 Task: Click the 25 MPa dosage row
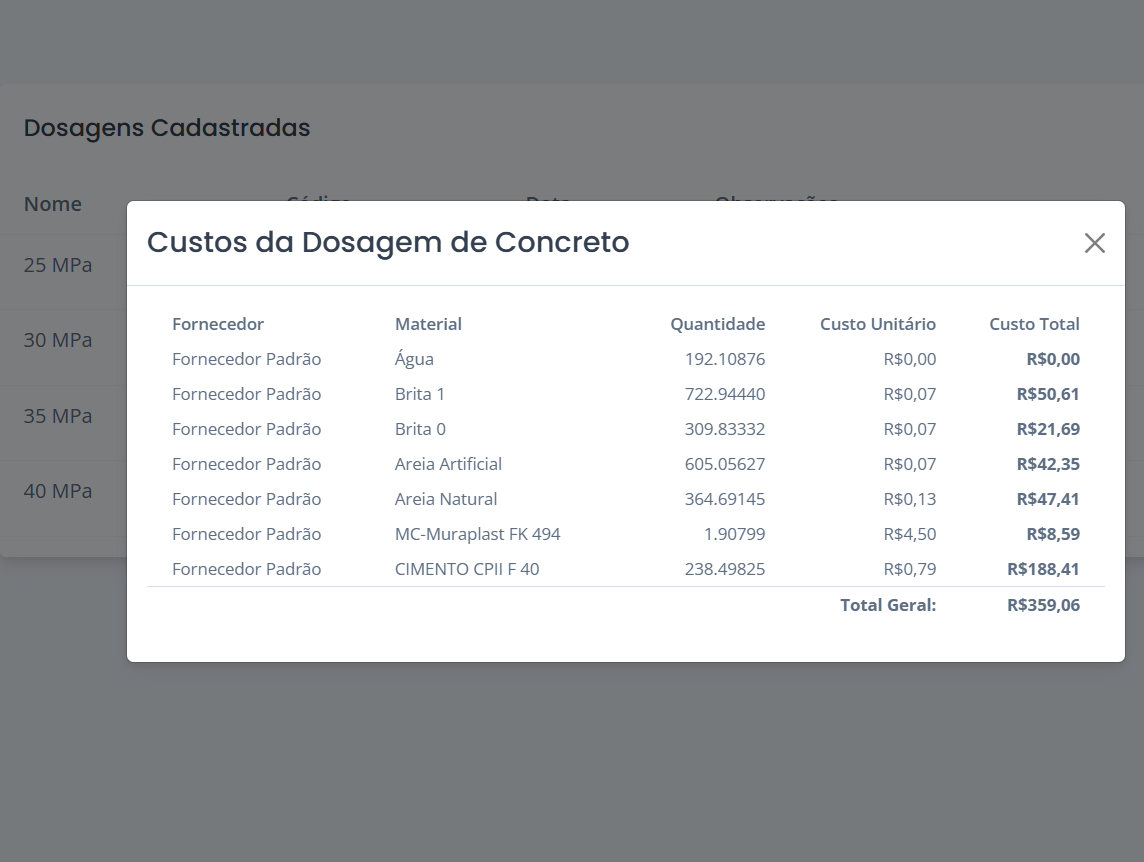[58, 266]
